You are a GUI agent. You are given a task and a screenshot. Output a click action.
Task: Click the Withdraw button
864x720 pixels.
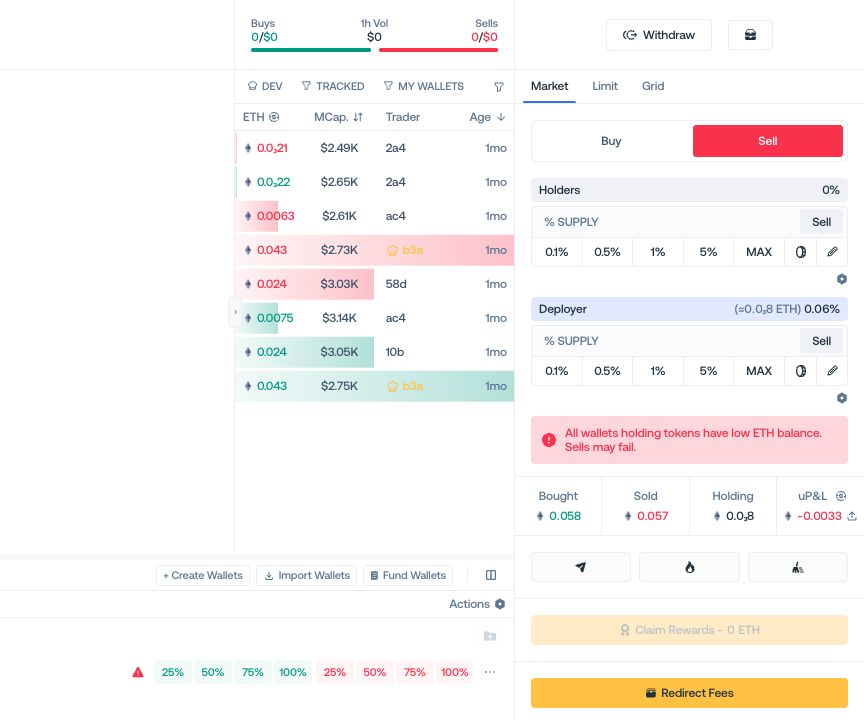click(658, 35)
